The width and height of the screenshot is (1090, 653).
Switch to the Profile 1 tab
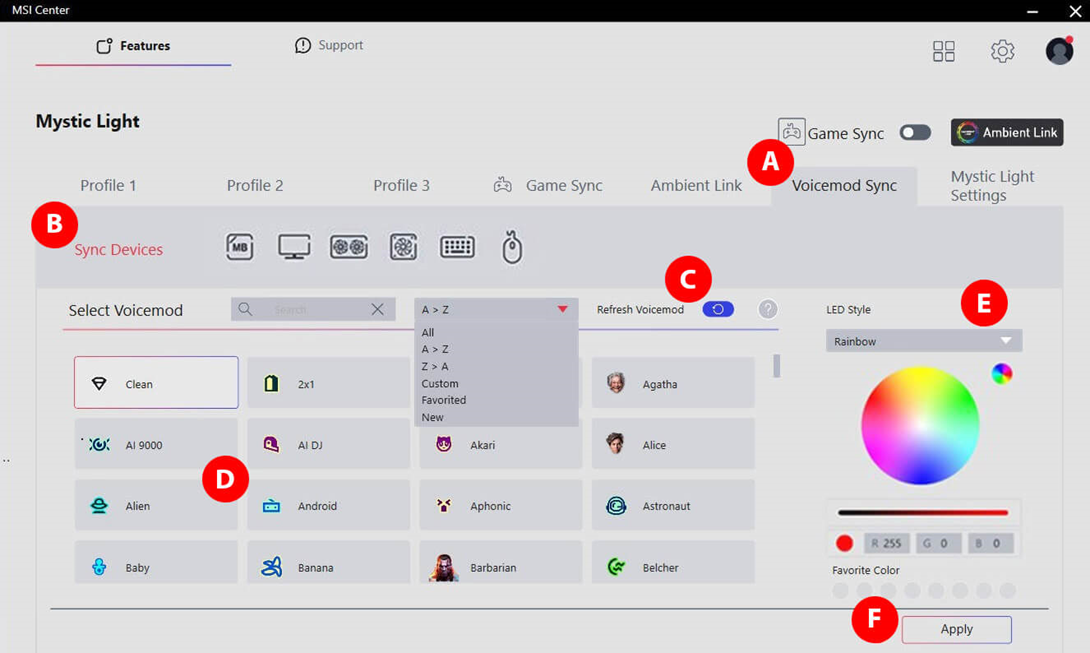click(108, 186)
